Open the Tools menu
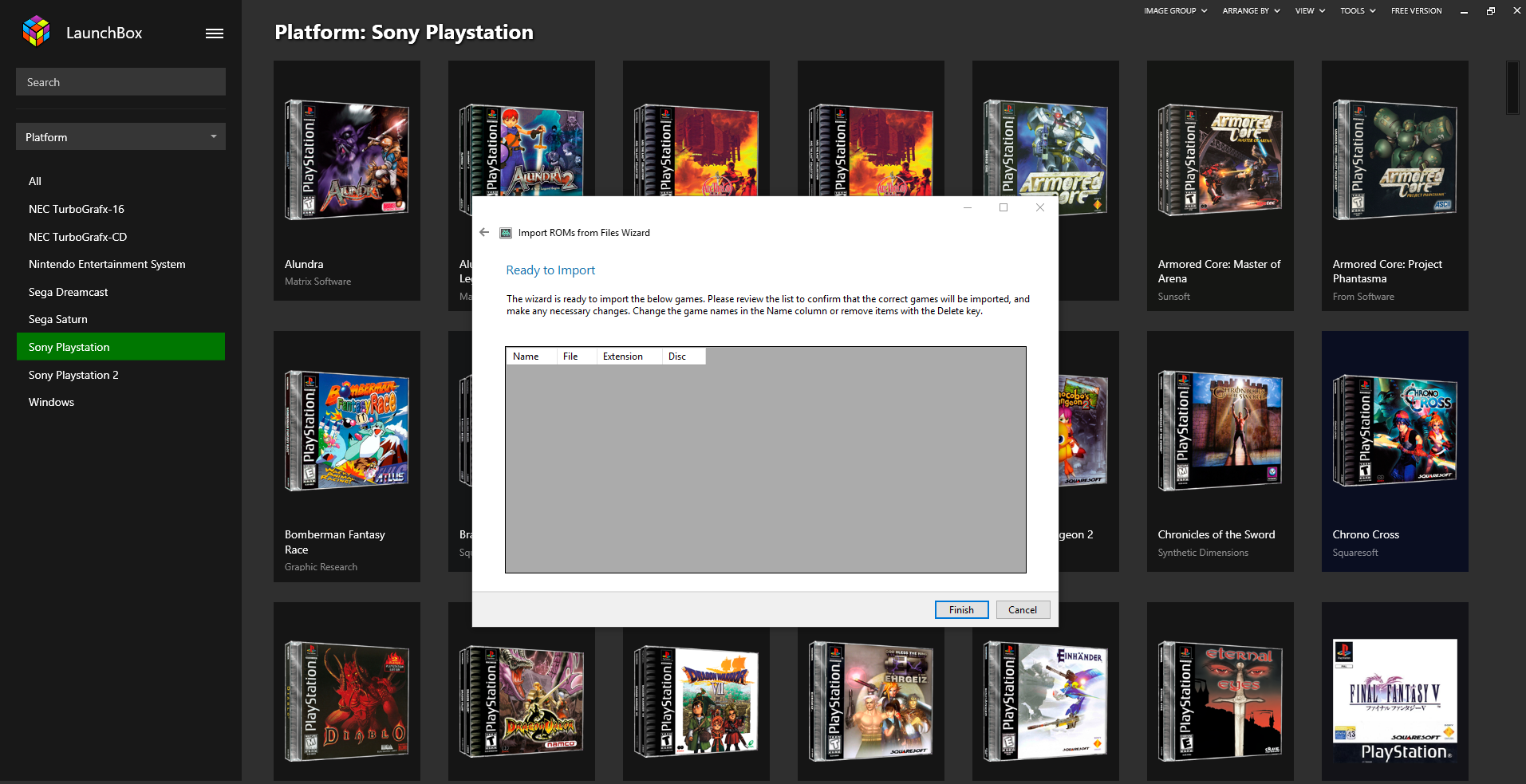 (x=1358, y=10)
